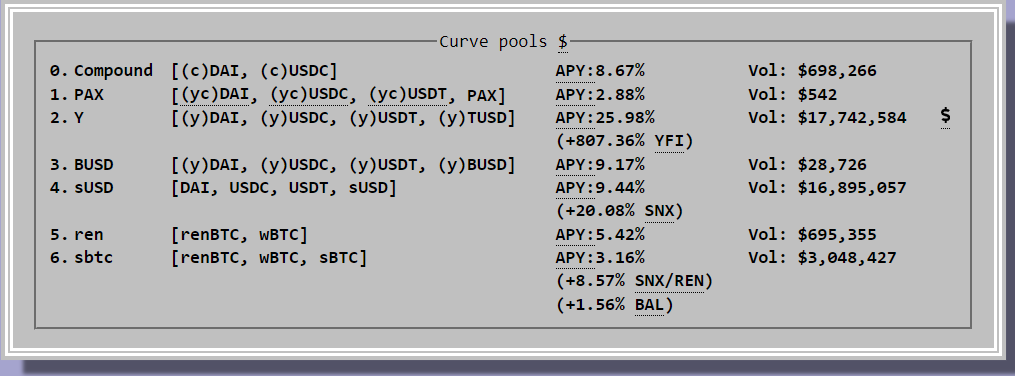
Task: Click the ren volume $695,355
Action: click(837, 235)
